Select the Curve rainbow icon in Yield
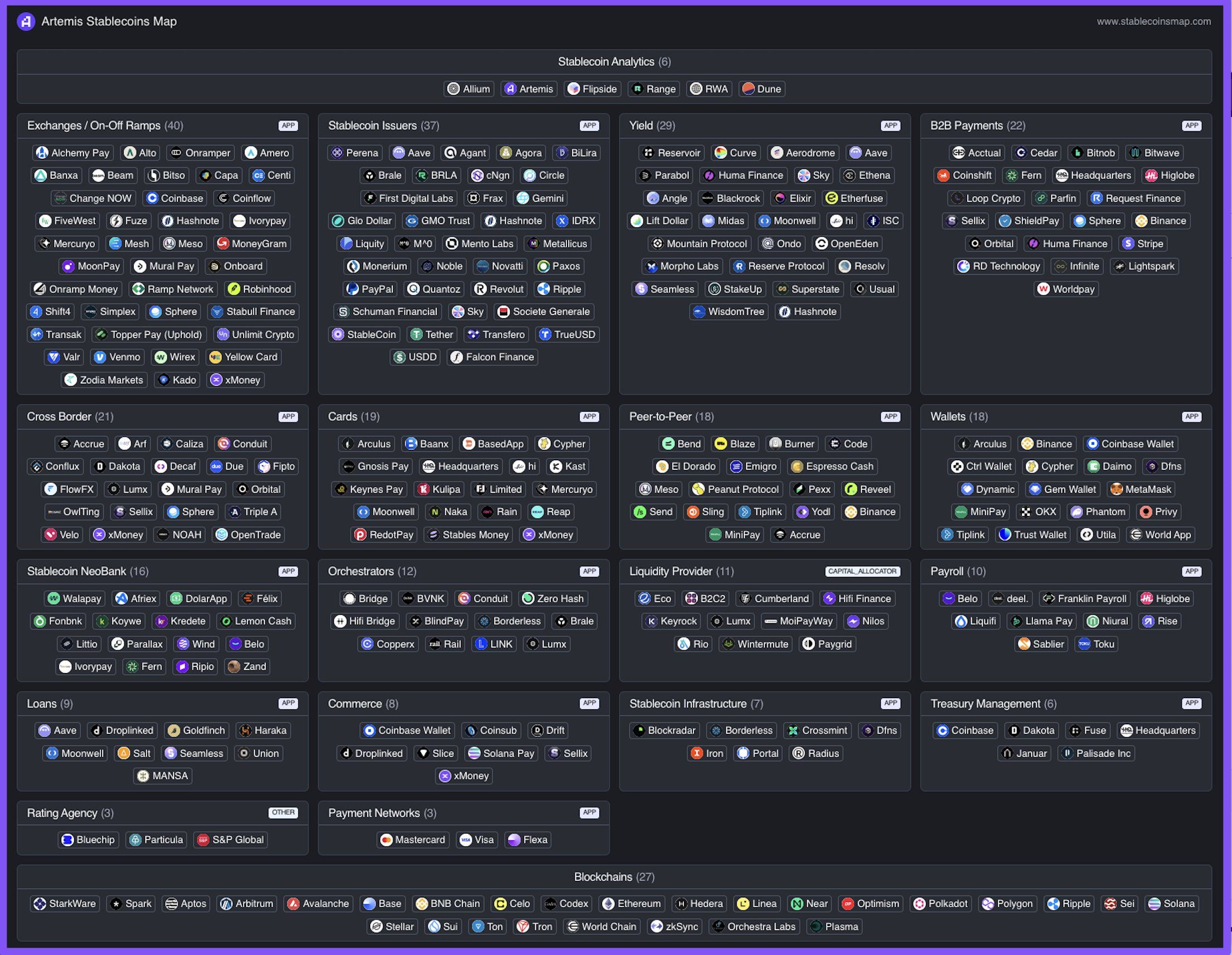This screenshot has width=1232, height=955. [720, 153]
